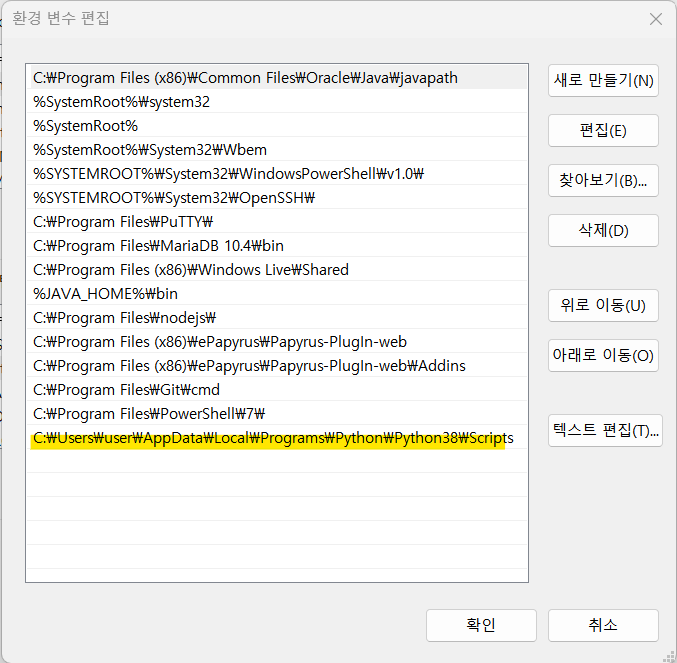Click the 삭제(D) delete button
The image size is (677, 663).
click(x=603, y=230)
